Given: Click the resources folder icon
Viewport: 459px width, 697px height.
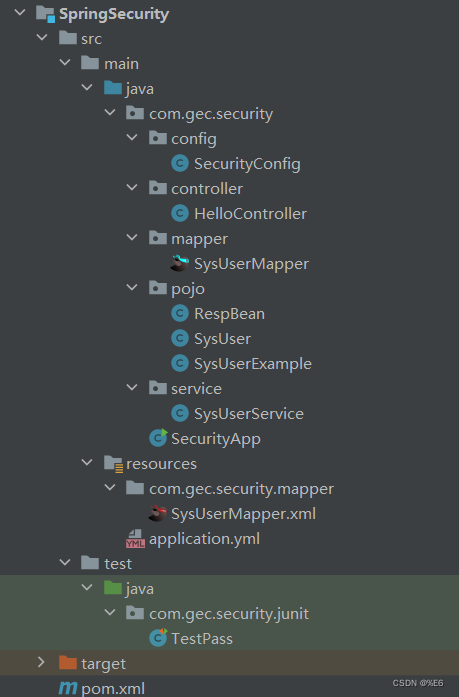Looking at the screenshot, I should coord(113,464).
